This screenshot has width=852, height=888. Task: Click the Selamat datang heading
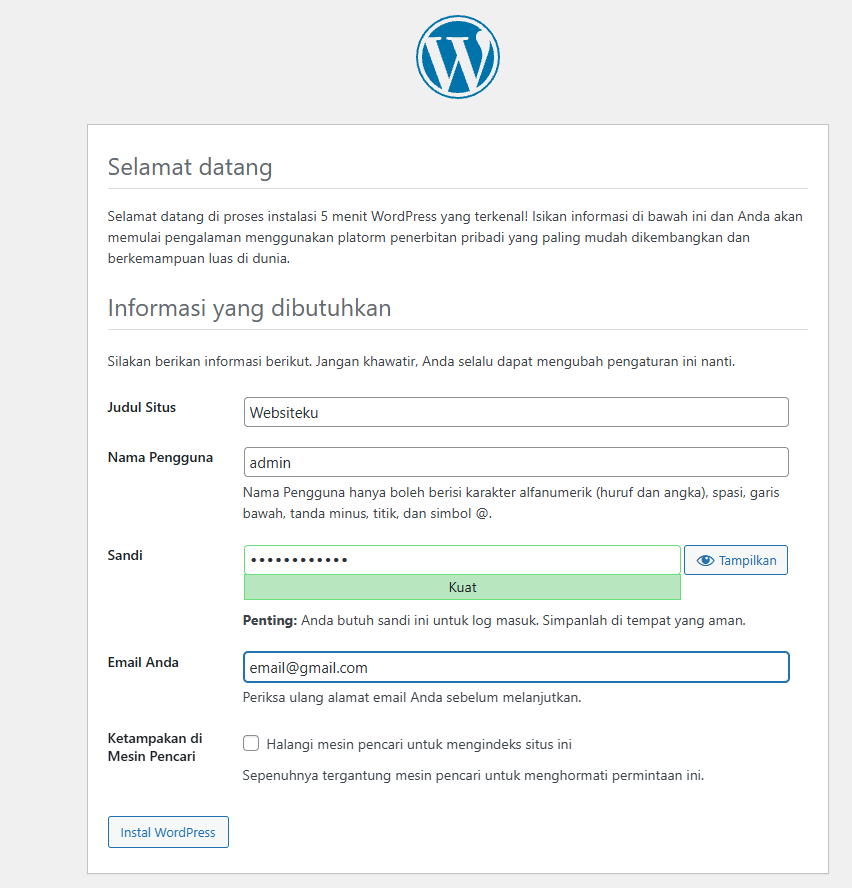click(x=190, y=167)
